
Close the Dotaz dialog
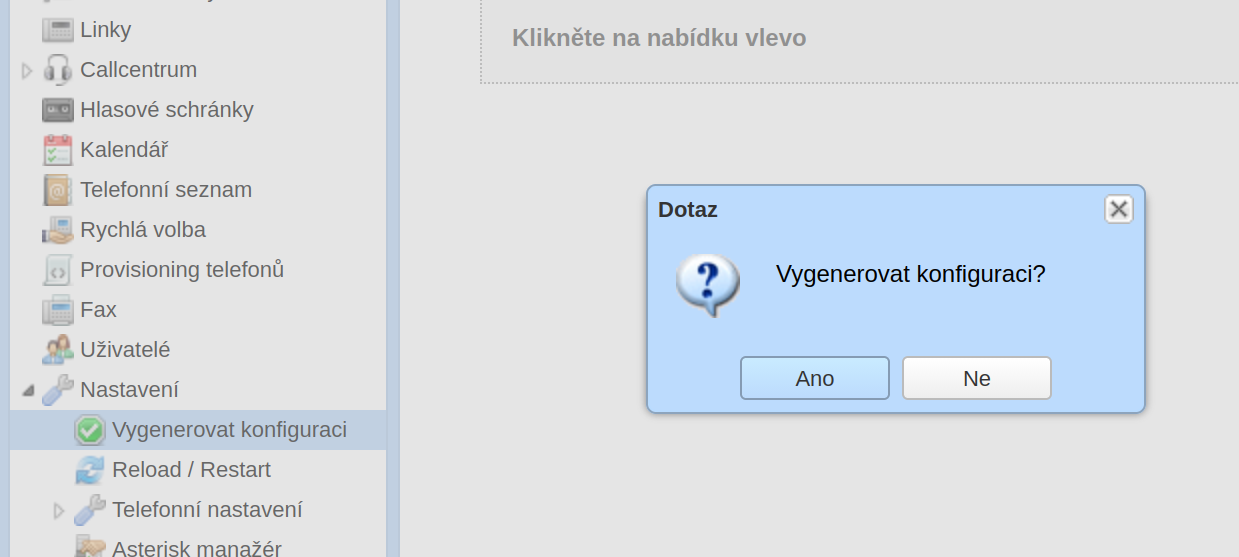(x=1119, y=209)
